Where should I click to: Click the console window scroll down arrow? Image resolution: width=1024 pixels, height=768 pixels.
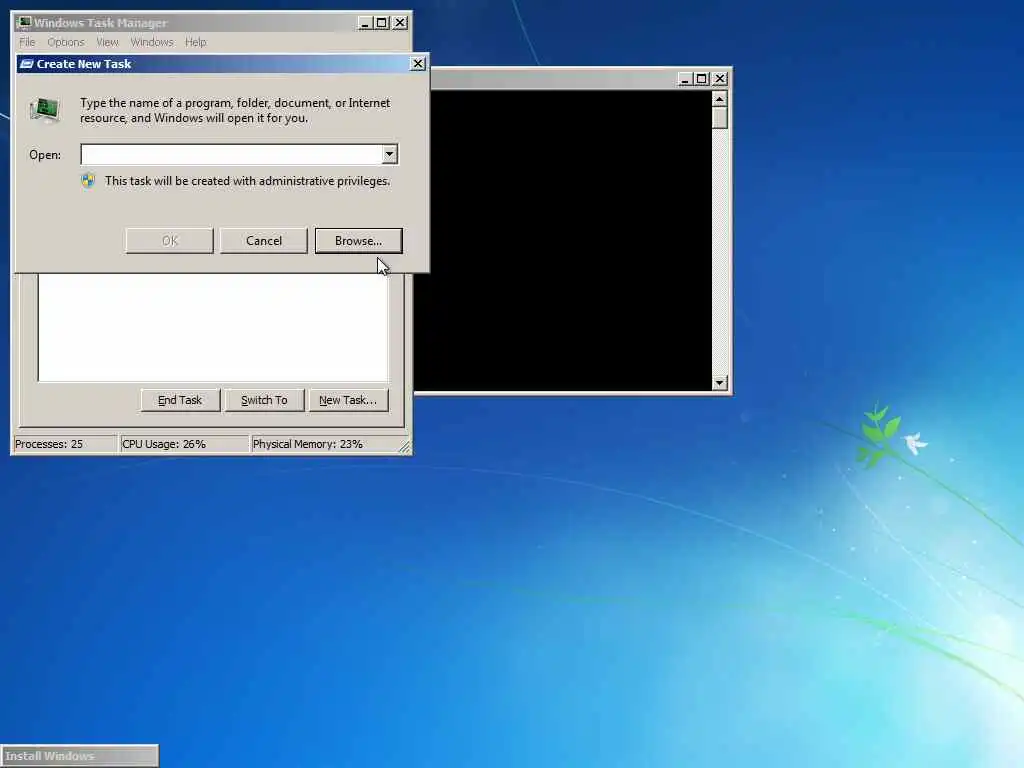tap(719, 383)
